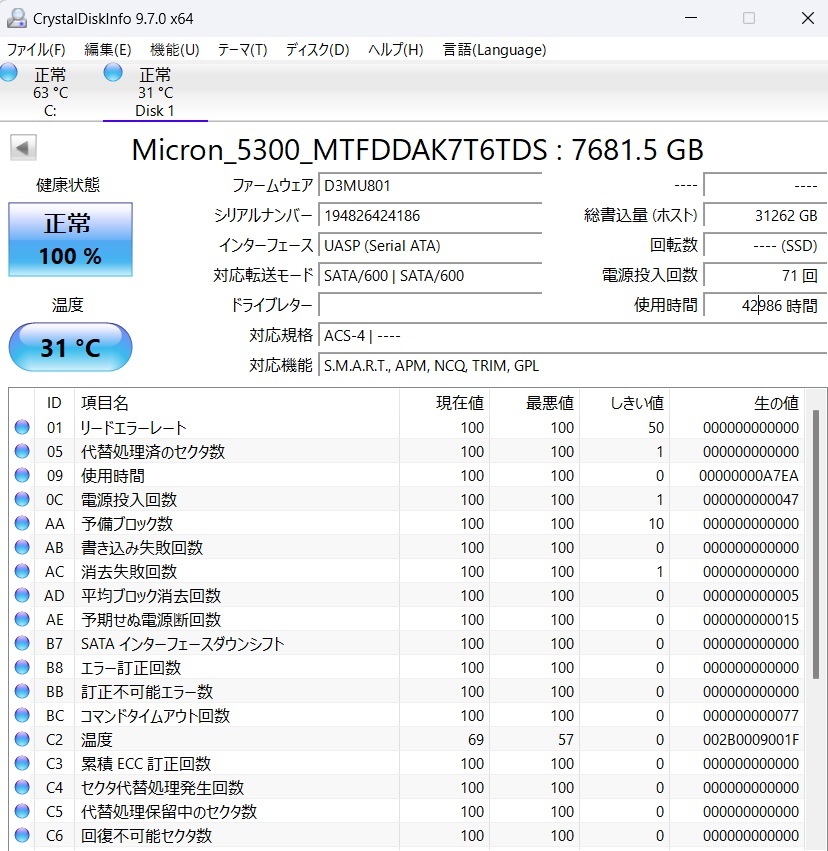Screen dimensions: 828x851
Task: Click the しきい値 column header
Action: point(625,403)
